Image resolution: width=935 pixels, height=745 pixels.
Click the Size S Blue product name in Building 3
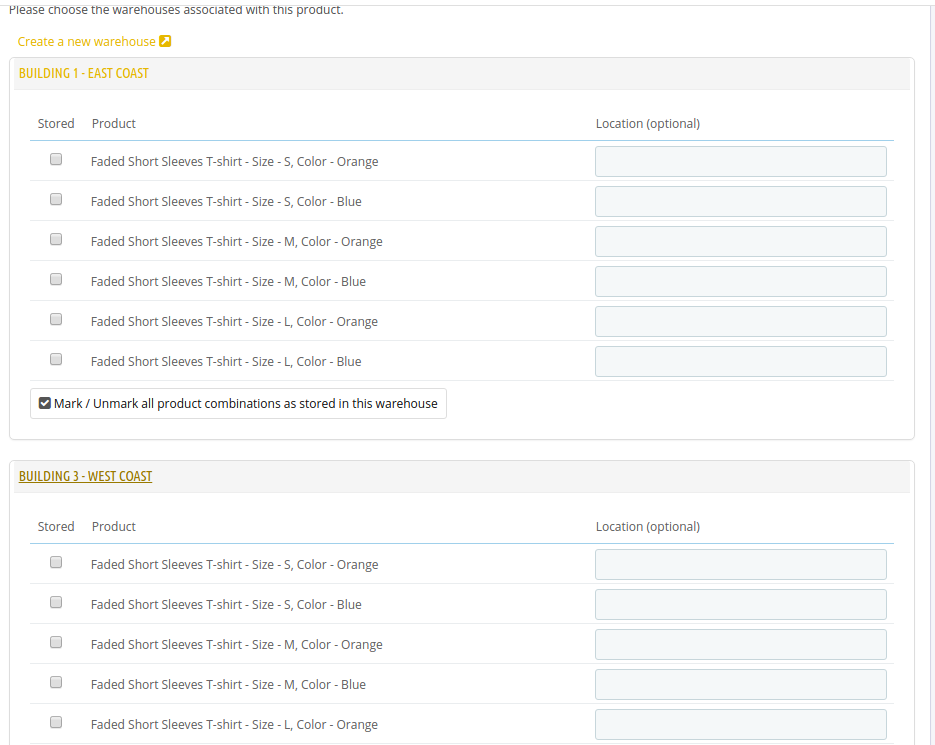pyautogui.click(x=226, y=605)
